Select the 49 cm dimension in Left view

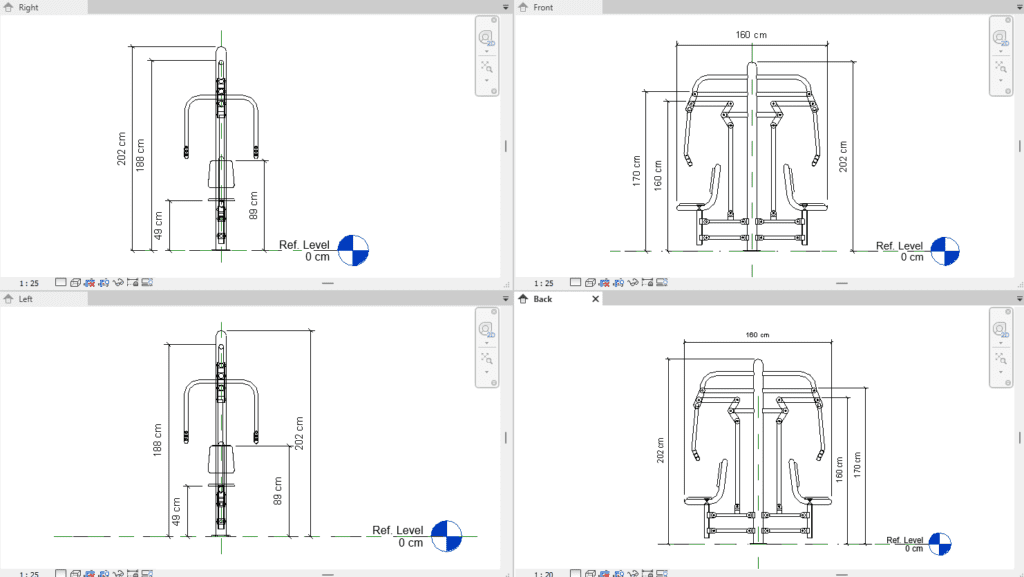click(x=176, y=512)
